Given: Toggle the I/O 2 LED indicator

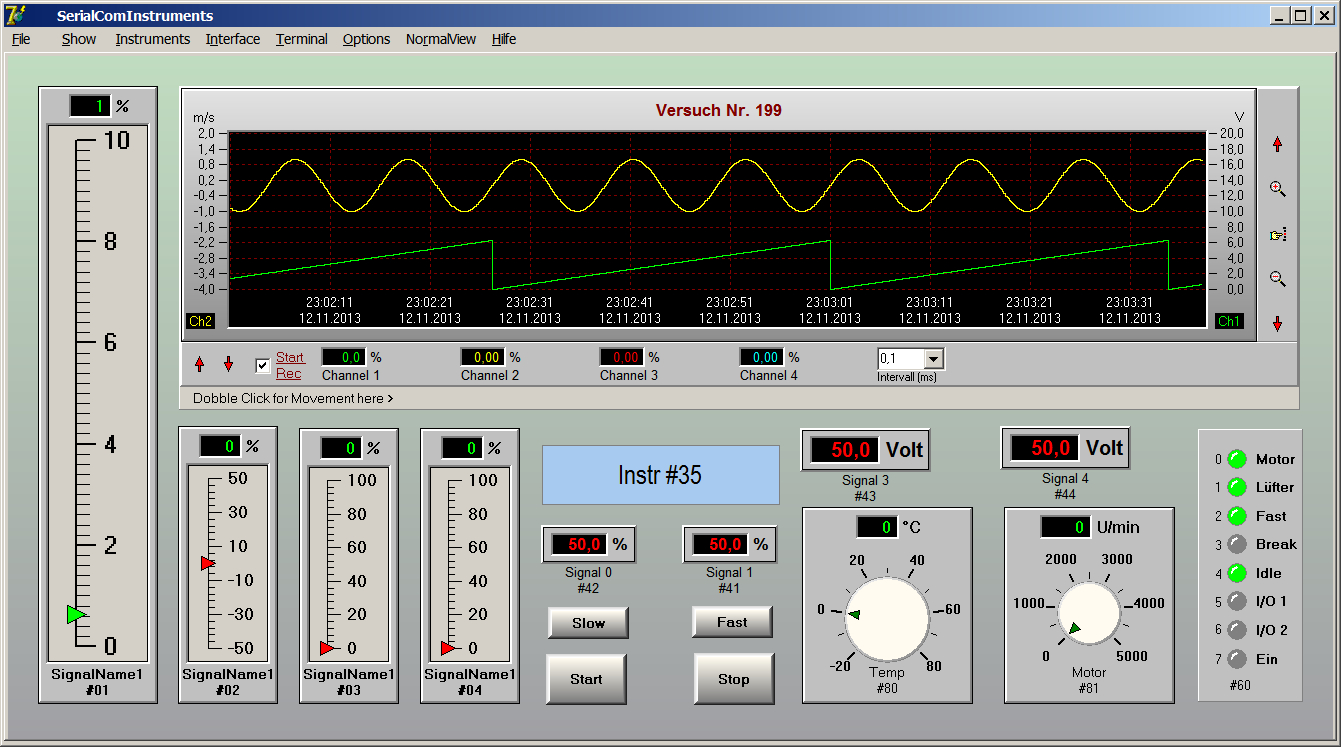Looking at the screenshot, I should (x=1237, y=631).
